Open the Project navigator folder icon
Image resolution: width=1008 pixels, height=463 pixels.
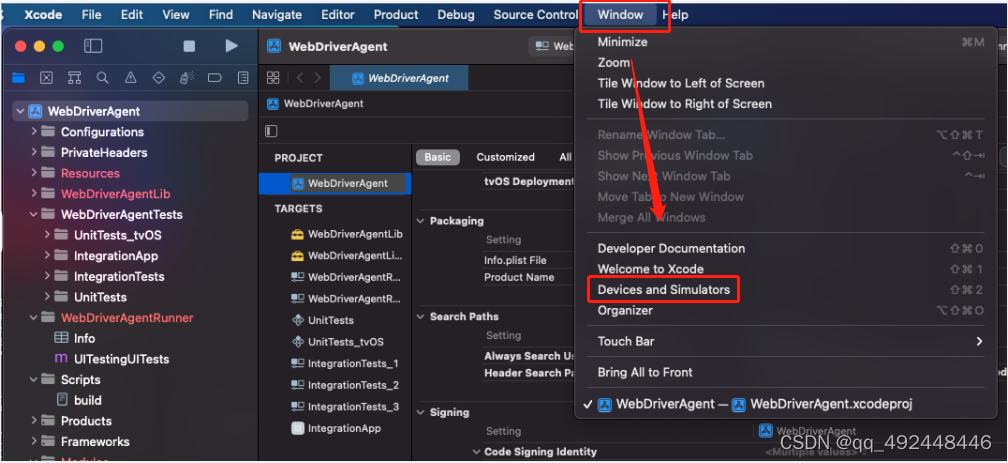[18, 78]
